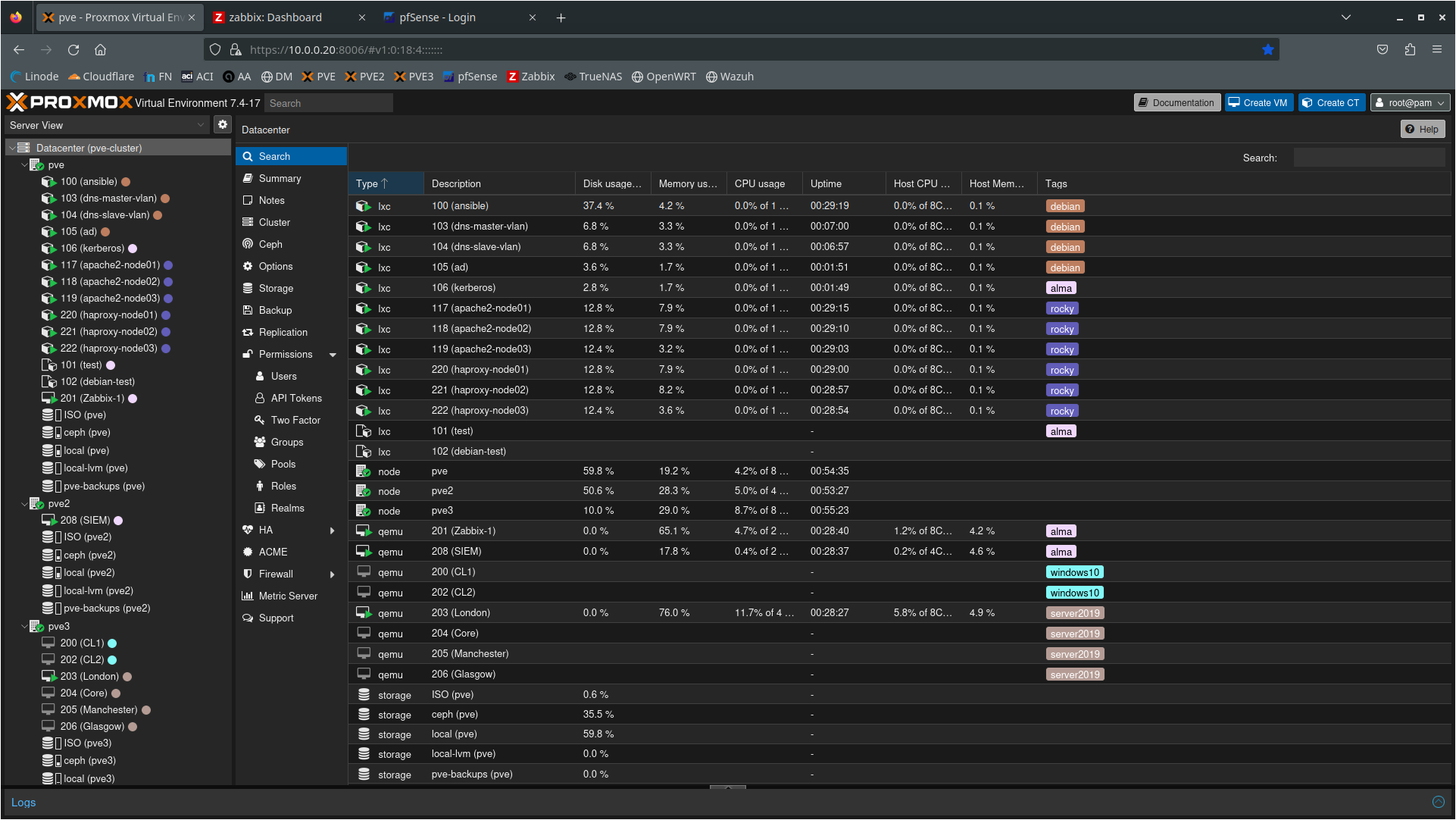The width and height of the screenshot is (1456, 820).
Task: Expand the HA submenu arrow
Action: [333, 530]
